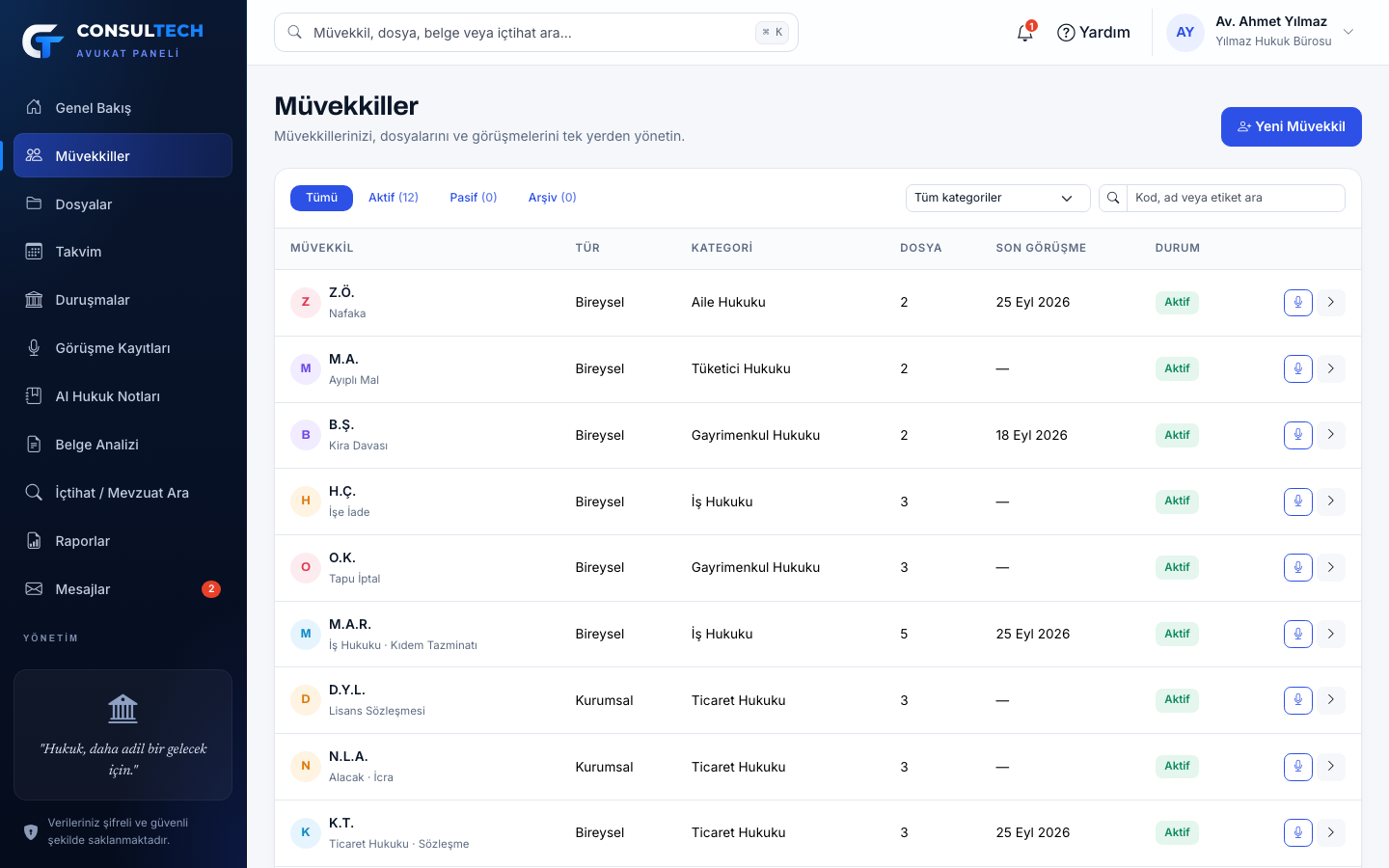Open AI Hukuk Notları icon in sidebar
The height and width of the screenshot is (868, 1389).
click(x=34, y=396)
